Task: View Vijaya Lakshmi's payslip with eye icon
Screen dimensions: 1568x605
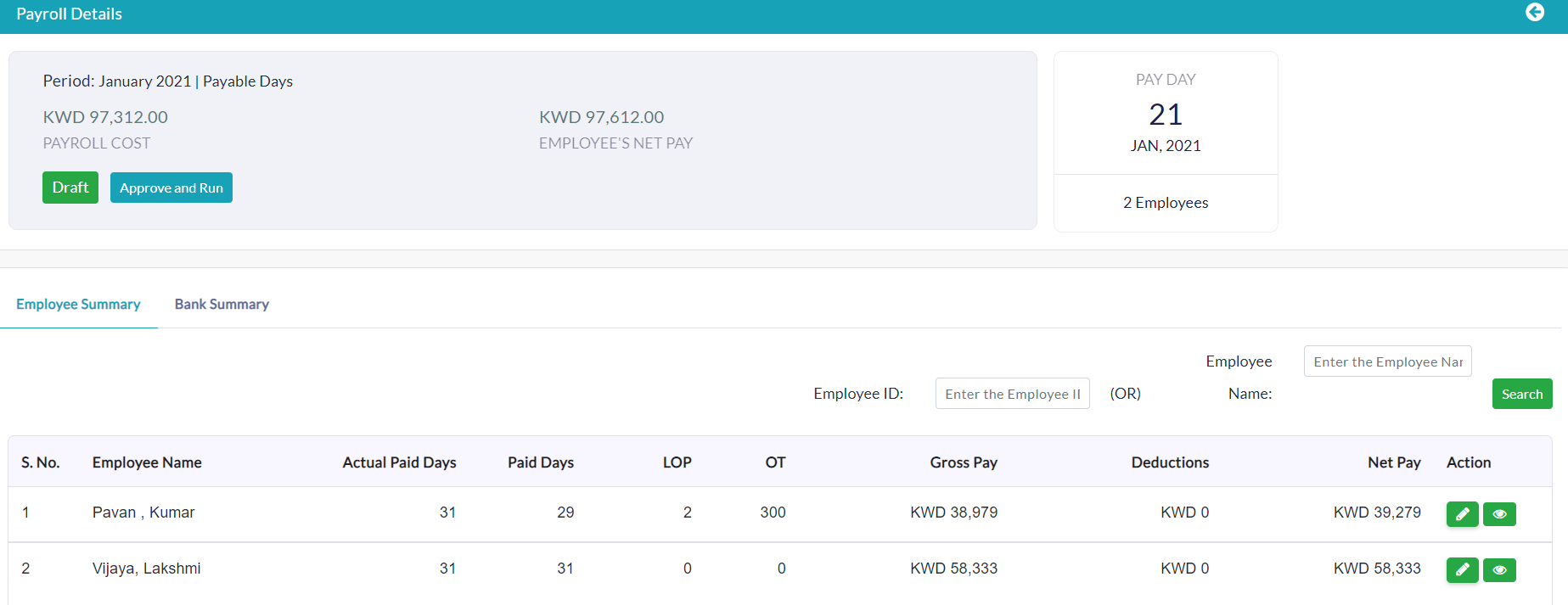Action: pyautogui.click(x=1499, y=570)
